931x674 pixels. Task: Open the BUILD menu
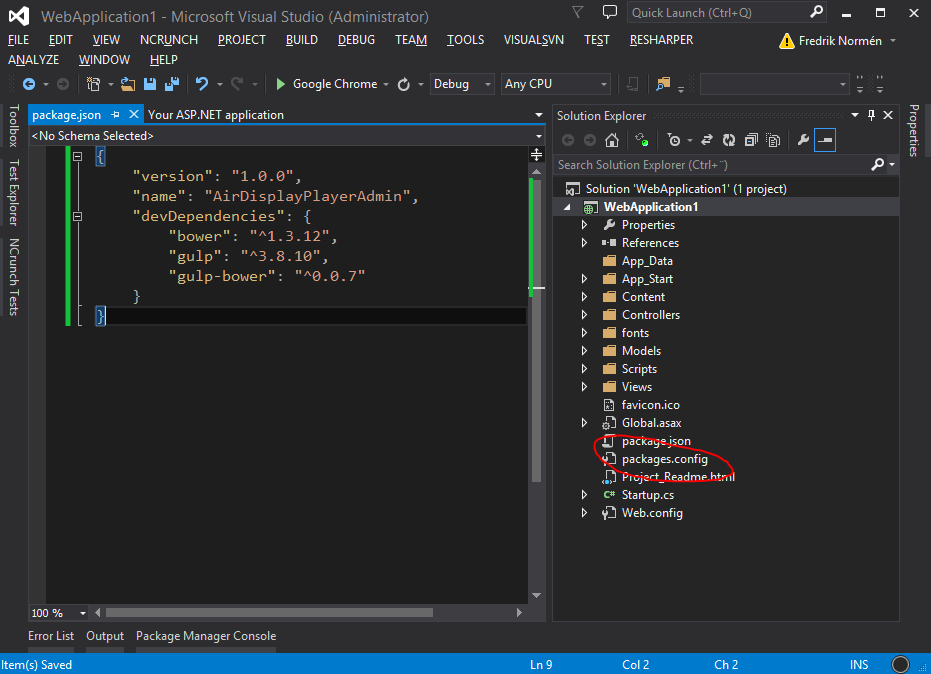click(302, 40)
